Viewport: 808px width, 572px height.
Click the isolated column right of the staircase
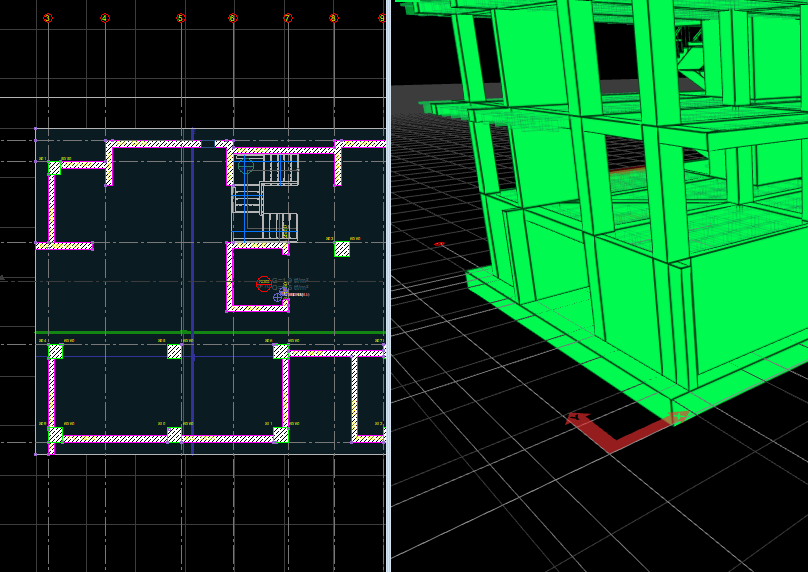click(x=342, y=249)
